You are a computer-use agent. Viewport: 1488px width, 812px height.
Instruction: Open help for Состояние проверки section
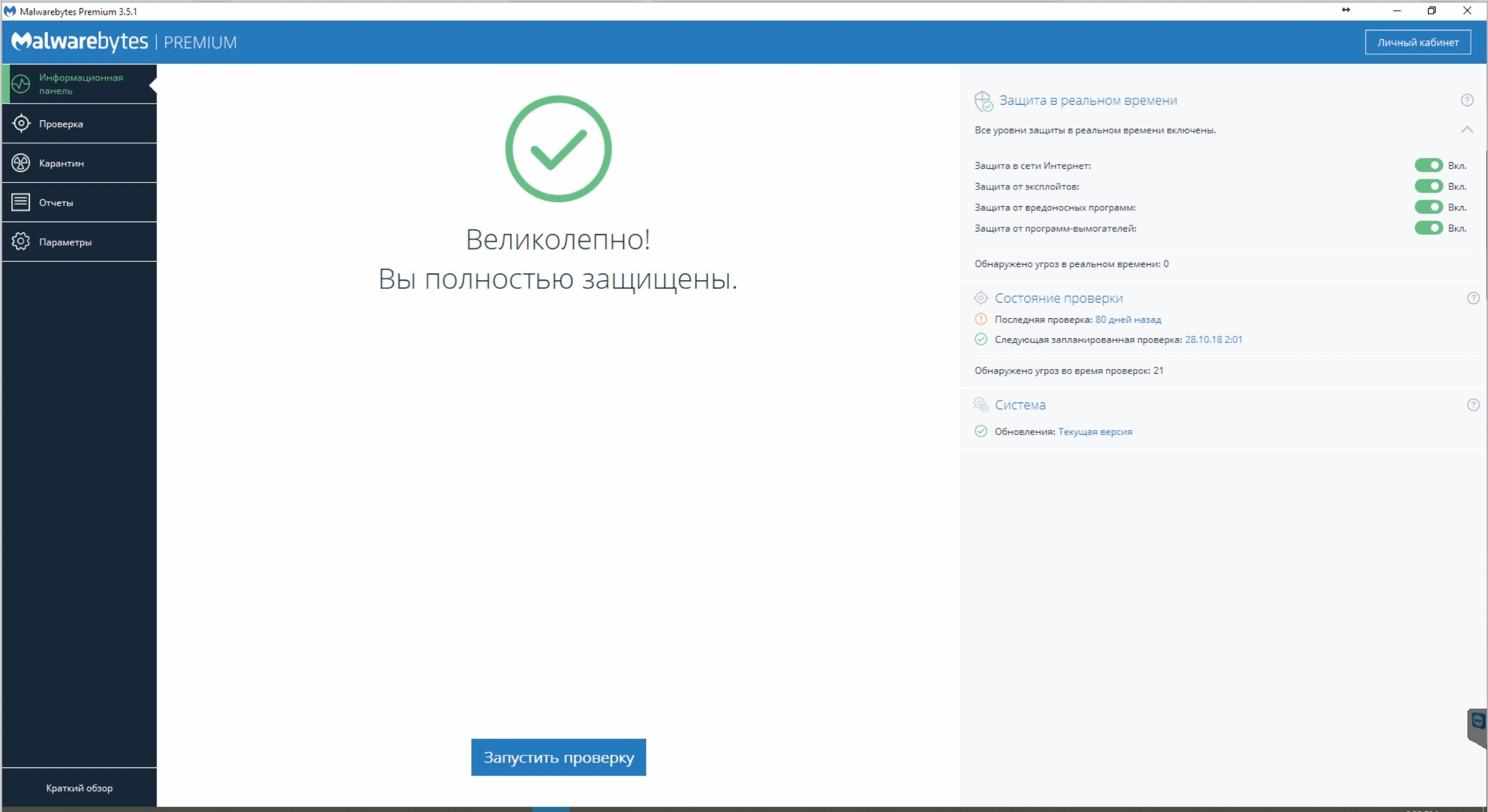1473,298
